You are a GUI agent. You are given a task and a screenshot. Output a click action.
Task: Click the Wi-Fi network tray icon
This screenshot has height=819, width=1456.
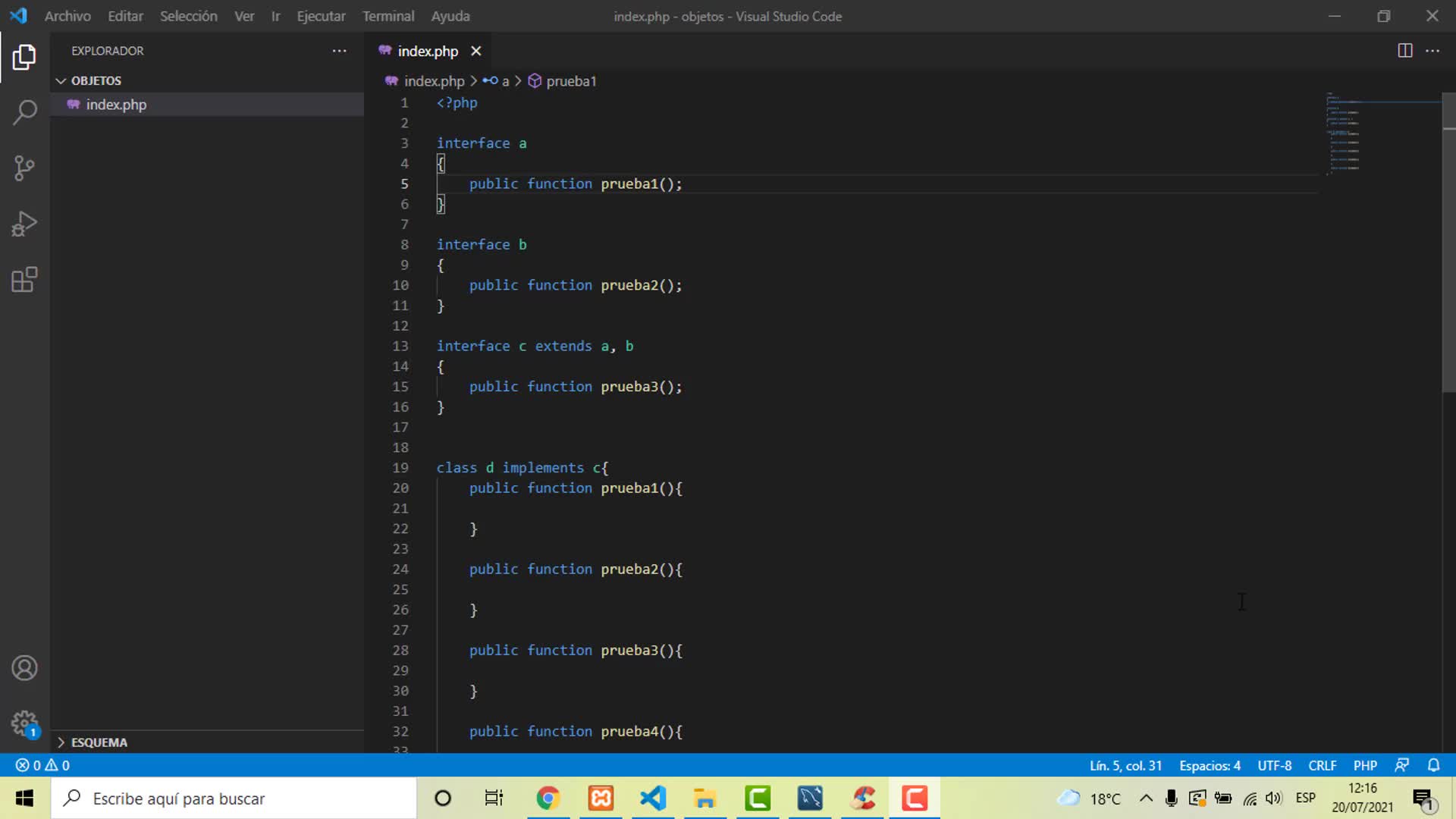point(1250,798)
